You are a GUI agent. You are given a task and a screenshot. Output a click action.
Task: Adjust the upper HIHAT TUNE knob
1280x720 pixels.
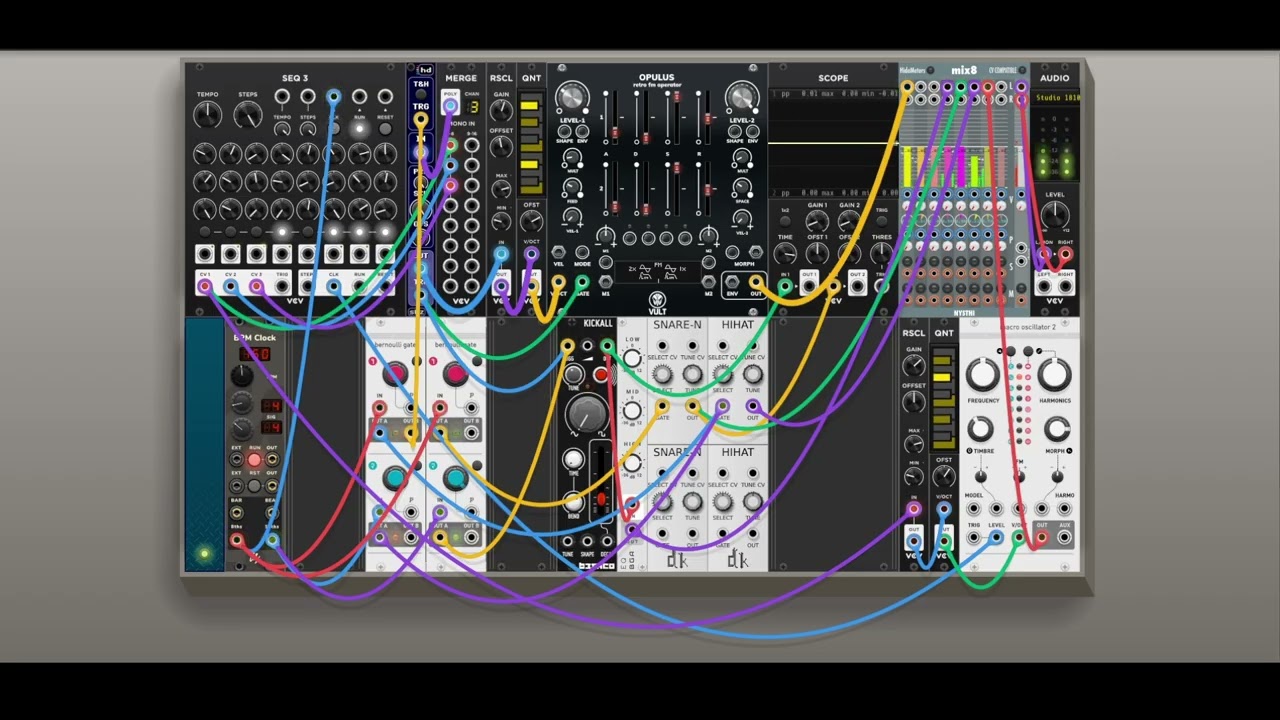point(752,374)
